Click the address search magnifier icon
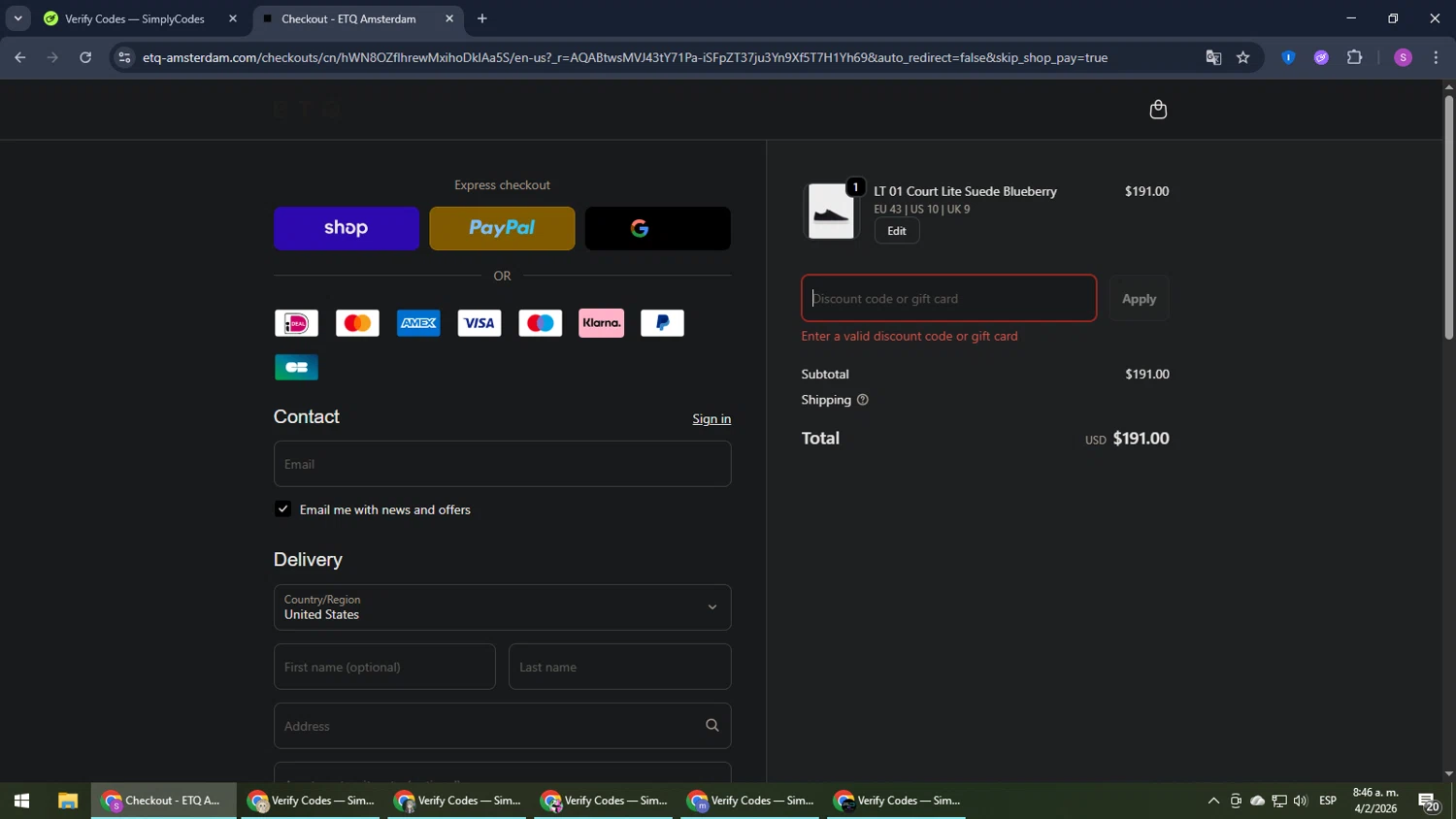Viewport: 1456px width, 819px height. tap(711, 726)
